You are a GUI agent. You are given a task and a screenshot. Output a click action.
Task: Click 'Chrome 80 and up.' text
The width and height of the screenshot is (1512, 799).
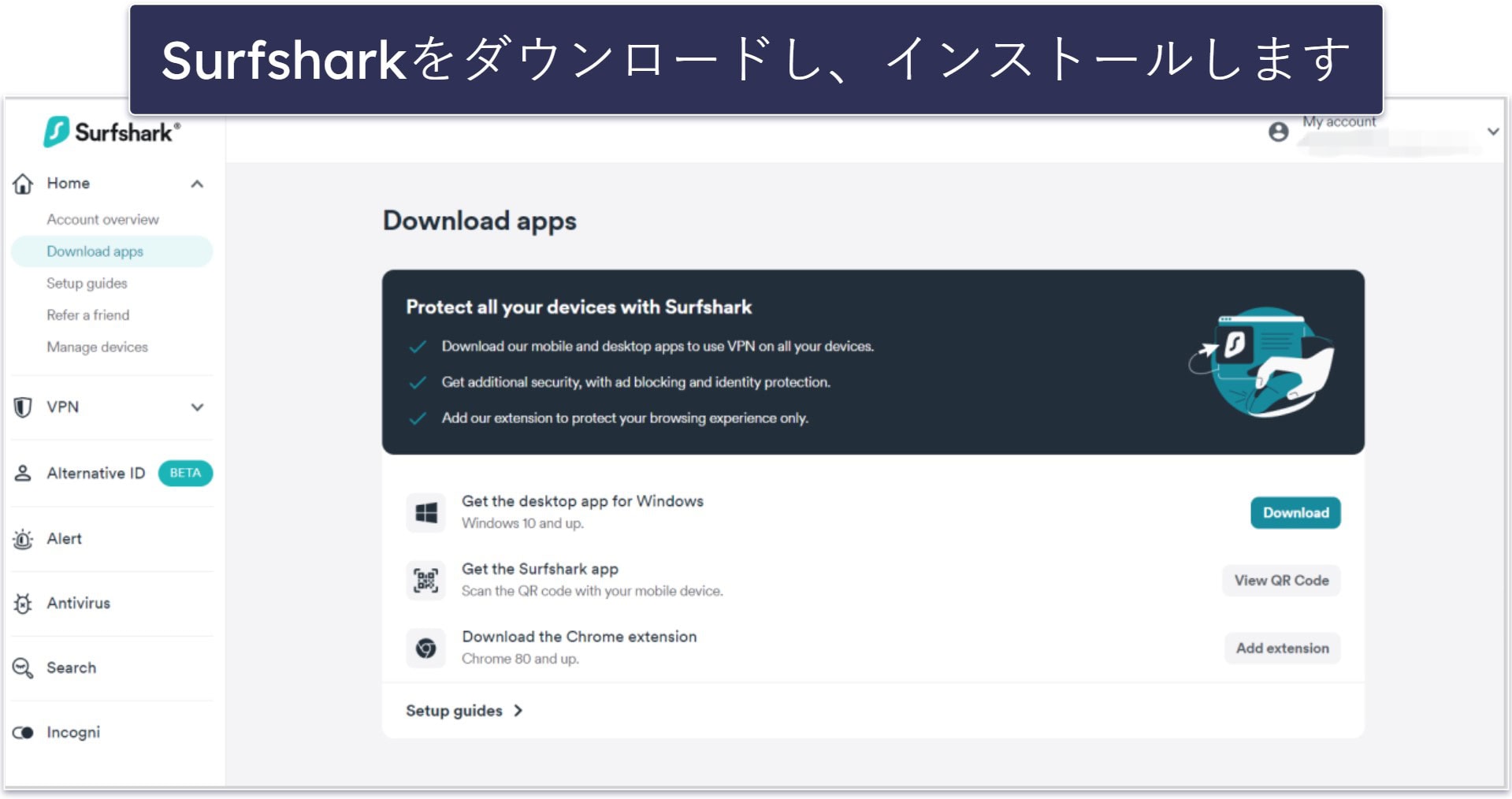520,659
